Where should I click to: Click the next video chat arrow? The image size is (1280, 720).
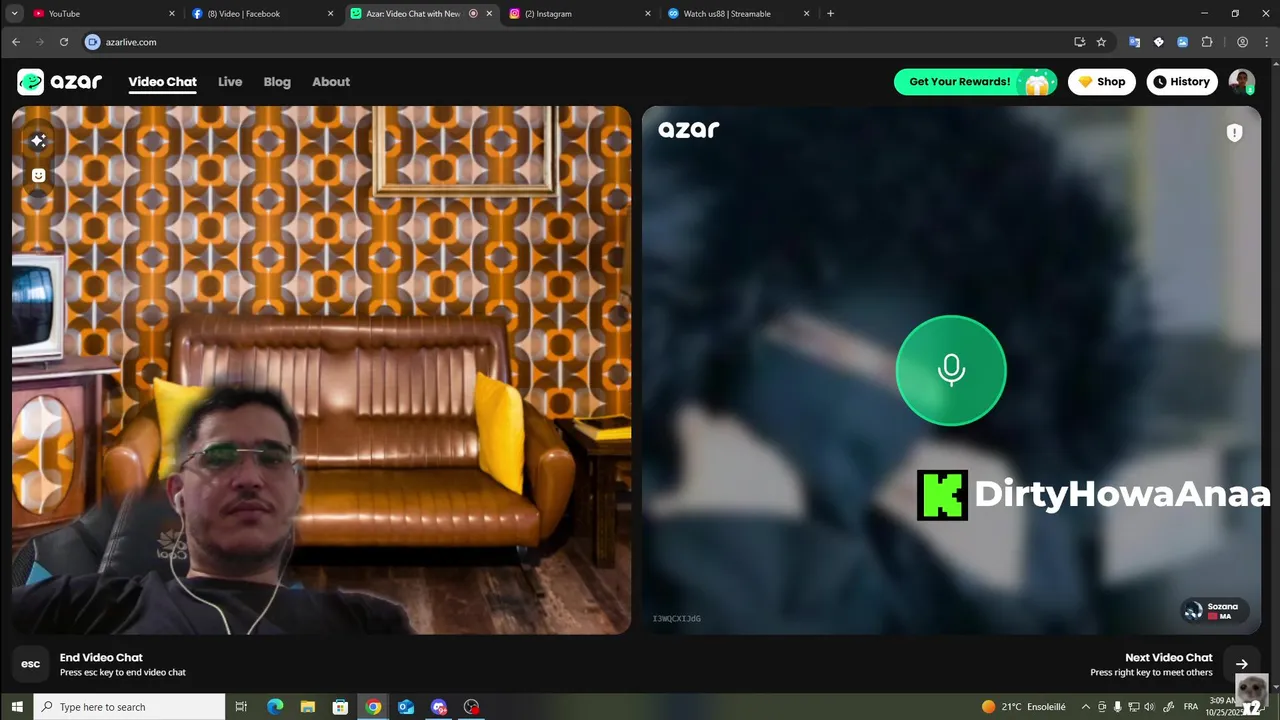coord(1241,664)
